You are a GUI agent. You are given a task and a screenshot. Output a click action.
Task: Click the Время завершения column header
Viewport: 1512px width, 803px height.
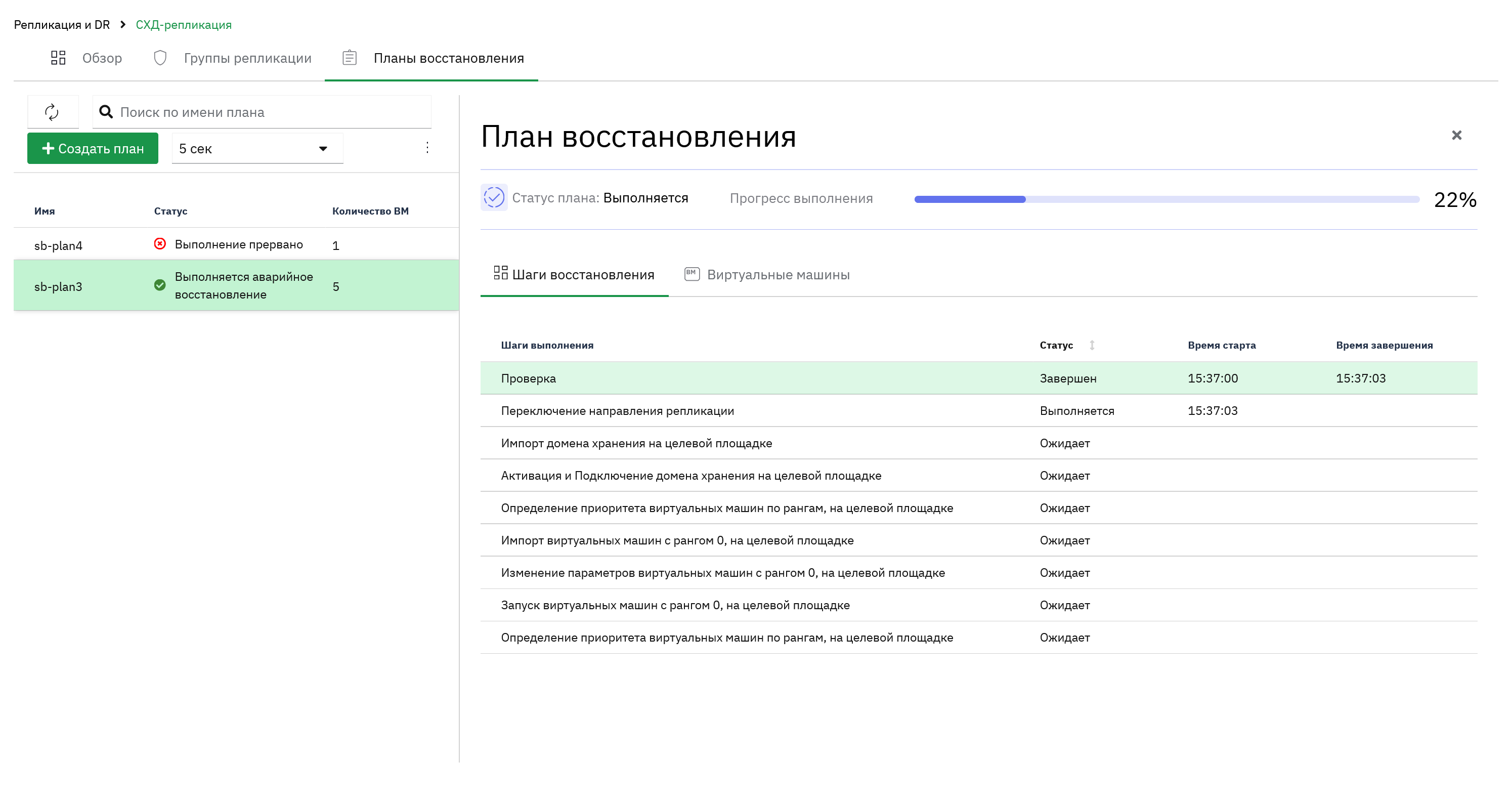tap(1385, 346)
